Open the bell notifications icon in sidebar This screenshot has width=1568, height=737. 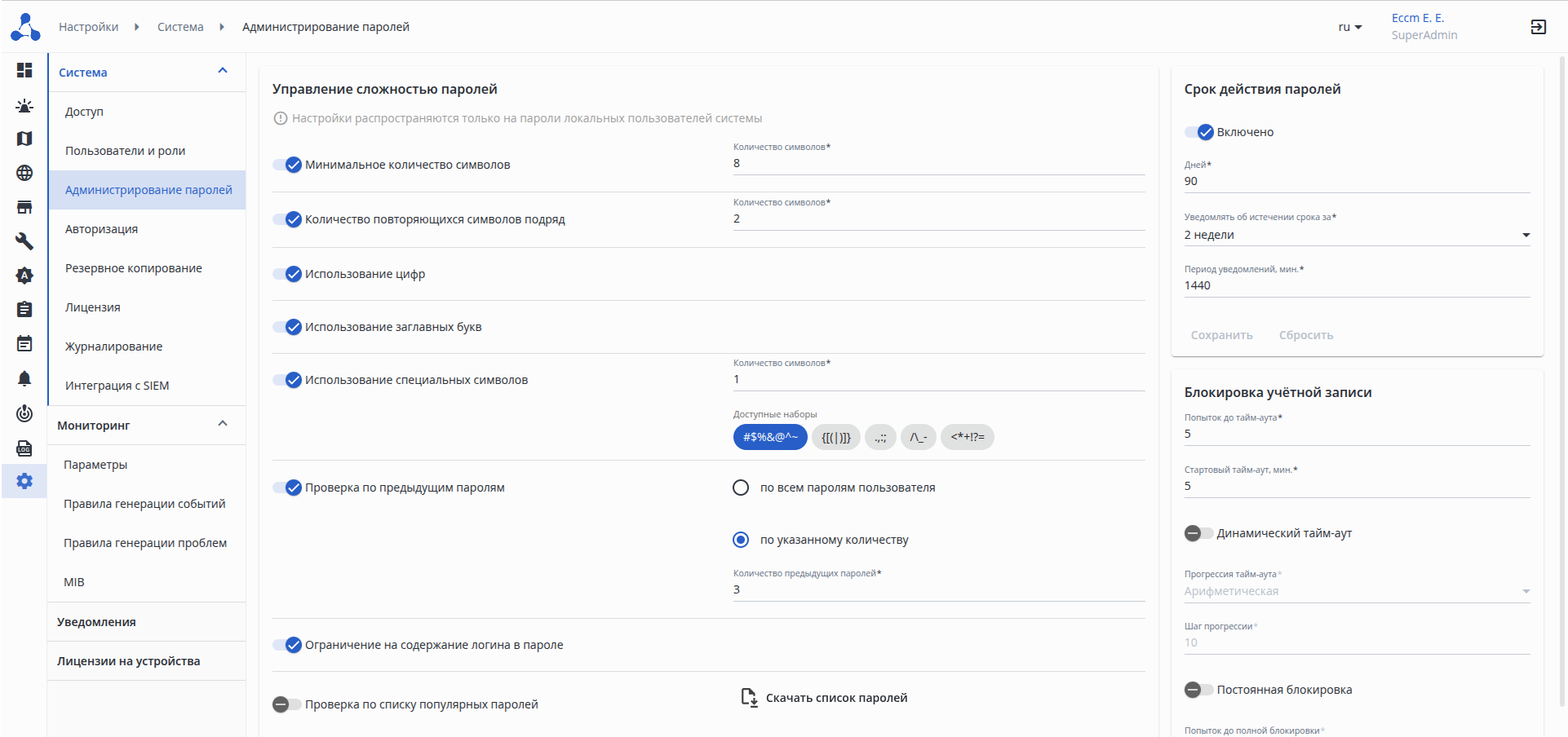(x=24, y=378)
